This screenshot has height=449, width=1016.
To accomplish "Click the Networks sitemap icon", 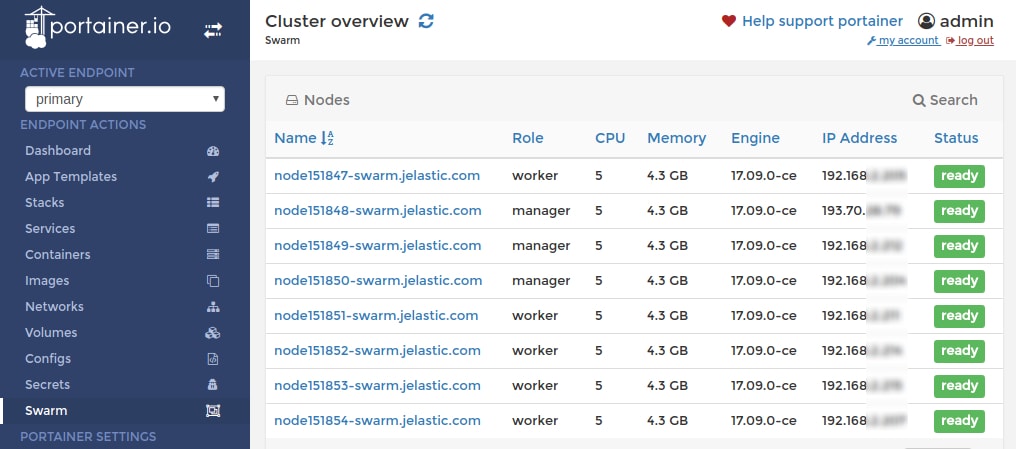I will point(213,306).
